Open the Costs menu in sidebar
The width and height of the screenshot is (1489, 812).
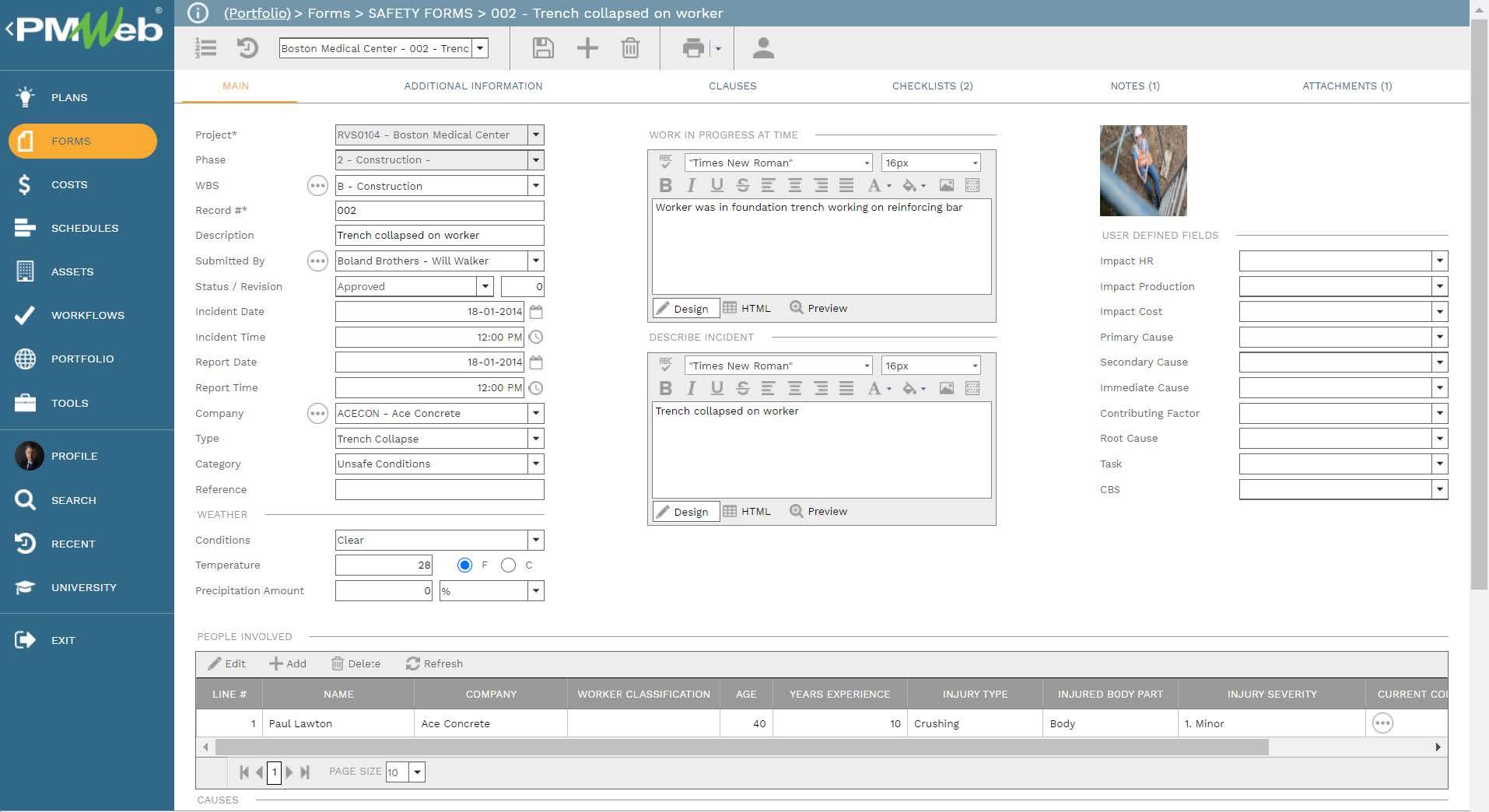(x=69, y=185)
